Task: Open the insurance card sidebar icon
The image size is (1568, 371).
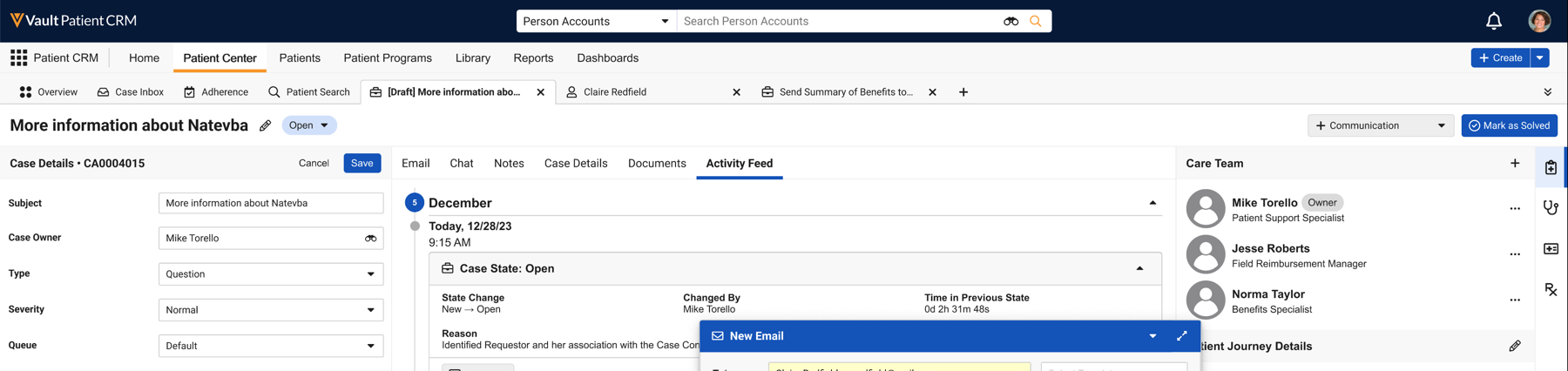Action: [1551, 249]
